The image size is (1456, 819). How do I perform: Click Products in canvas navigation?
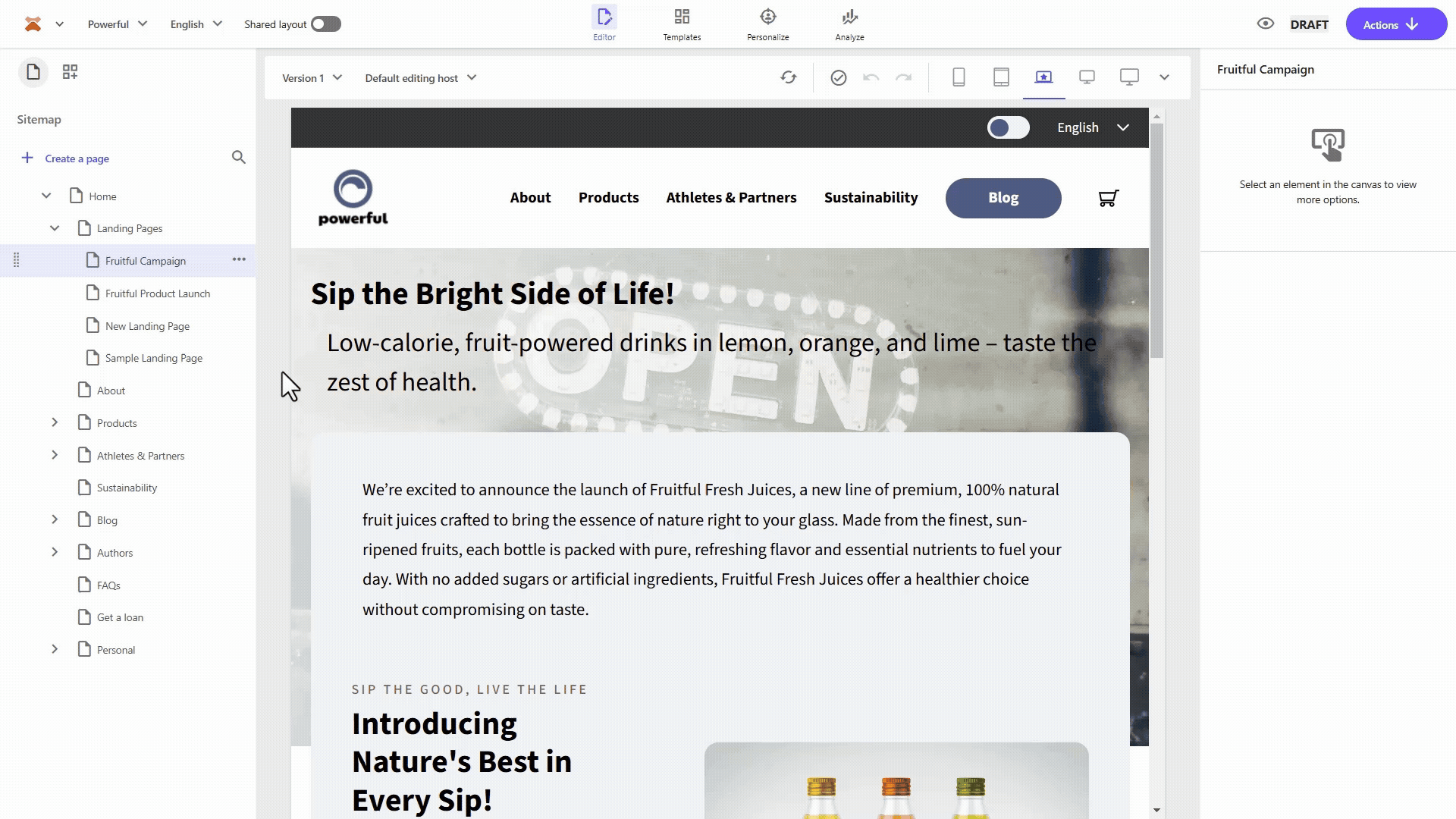coord(609,198)
